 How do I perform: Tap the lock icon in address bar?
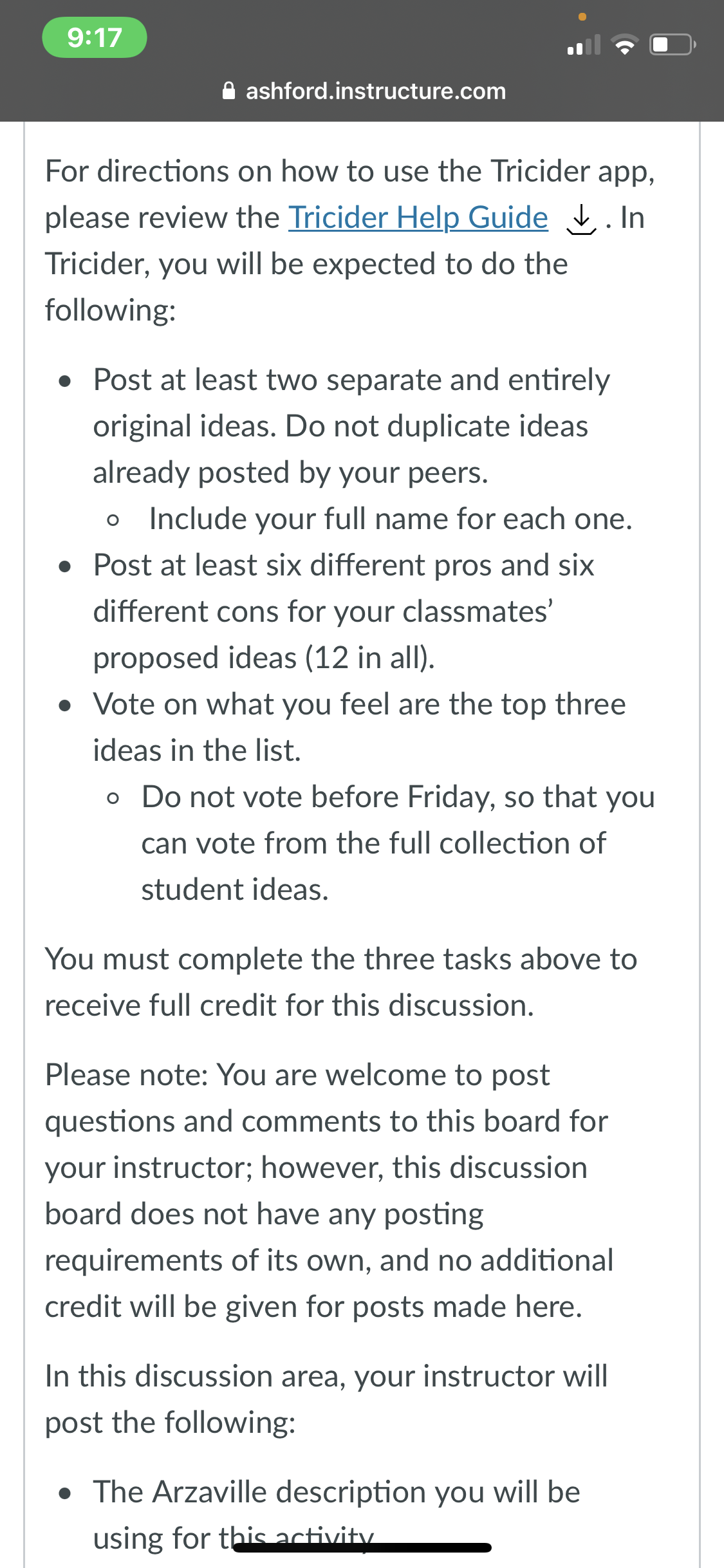pos(228,91)
